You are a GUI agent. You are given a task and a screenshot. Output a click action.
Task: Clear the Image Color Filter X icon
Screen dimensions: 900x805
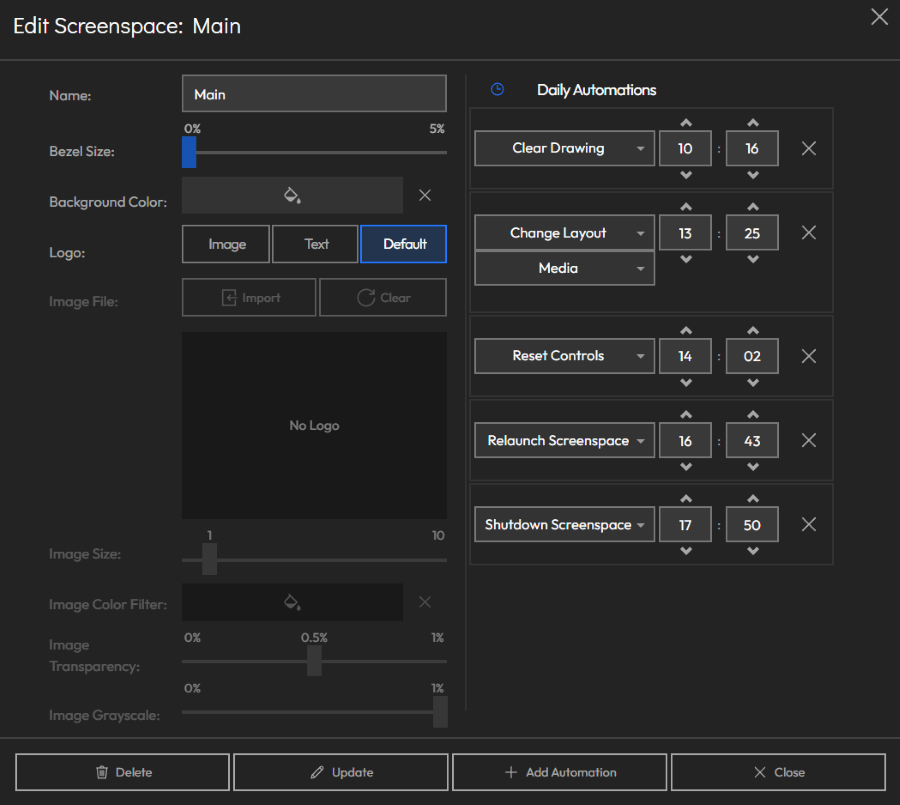point(425,602)
